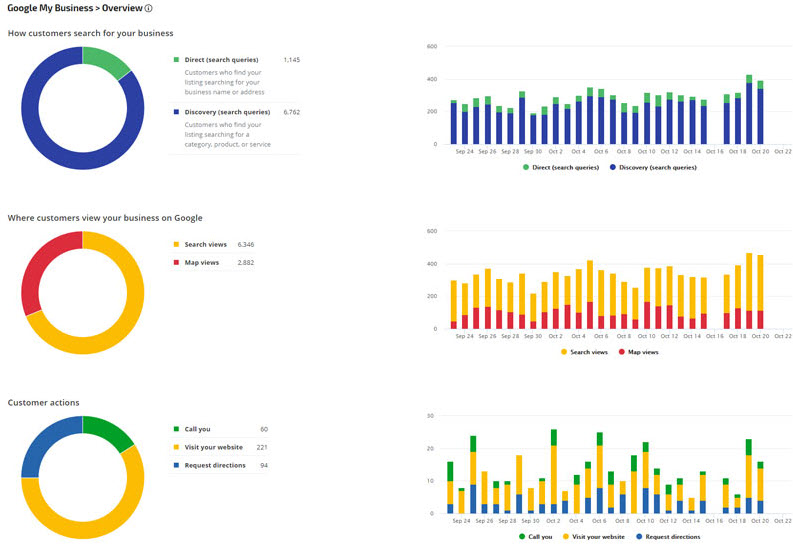Click the Visit your website row beside the donut
The width and height of the screenshot is (793, 551).
(213, 447)
